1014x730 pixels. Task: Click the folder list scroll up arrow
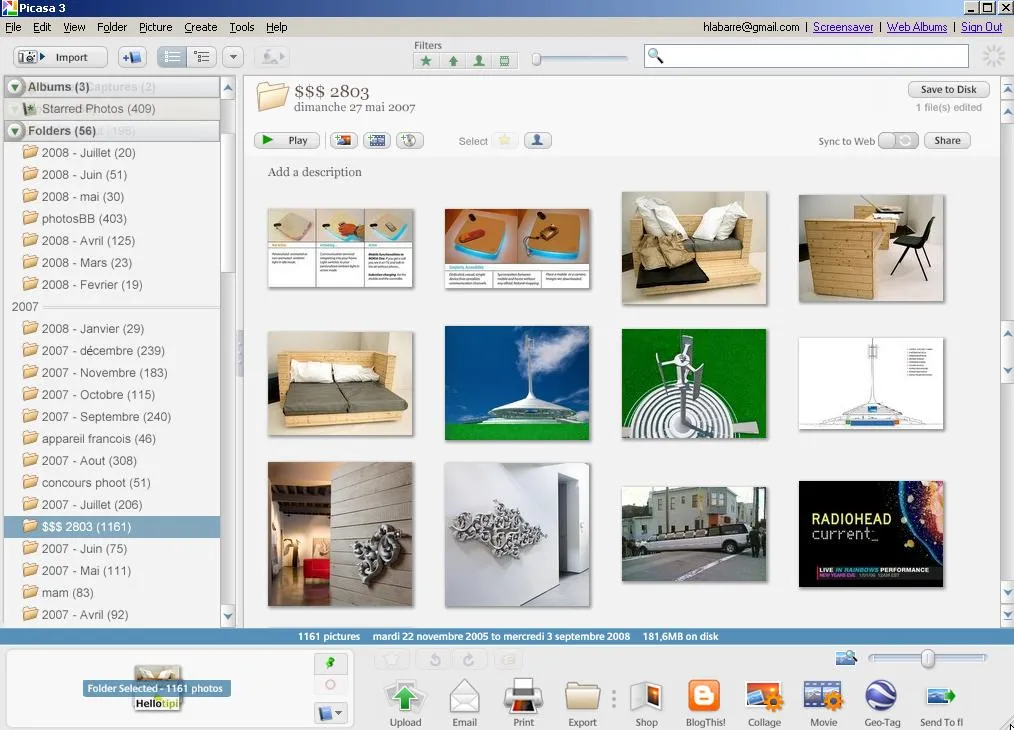tap(228, 87)
